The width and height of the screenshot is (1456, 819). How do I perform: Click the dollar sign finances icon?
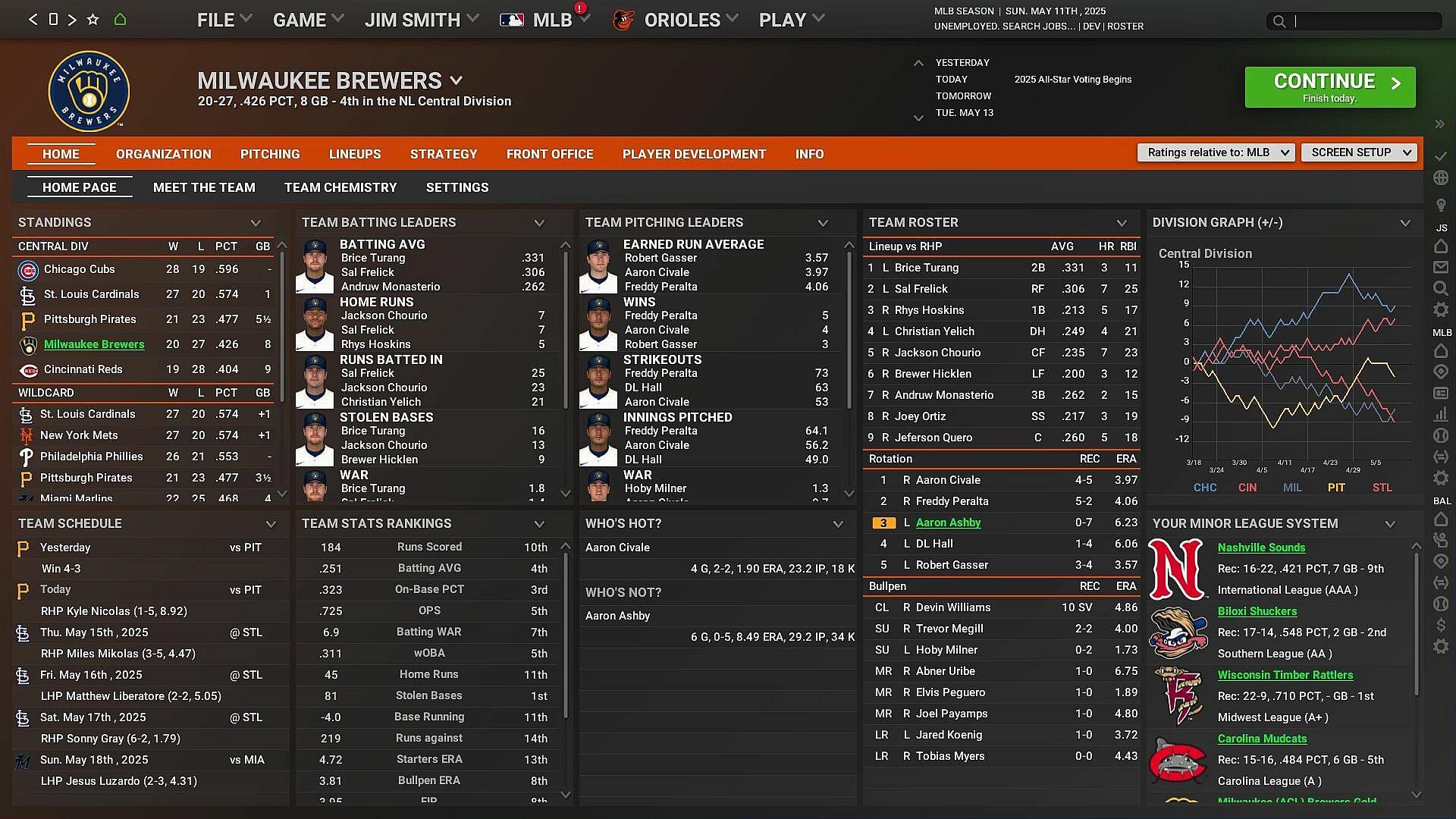coord(1441,625)
